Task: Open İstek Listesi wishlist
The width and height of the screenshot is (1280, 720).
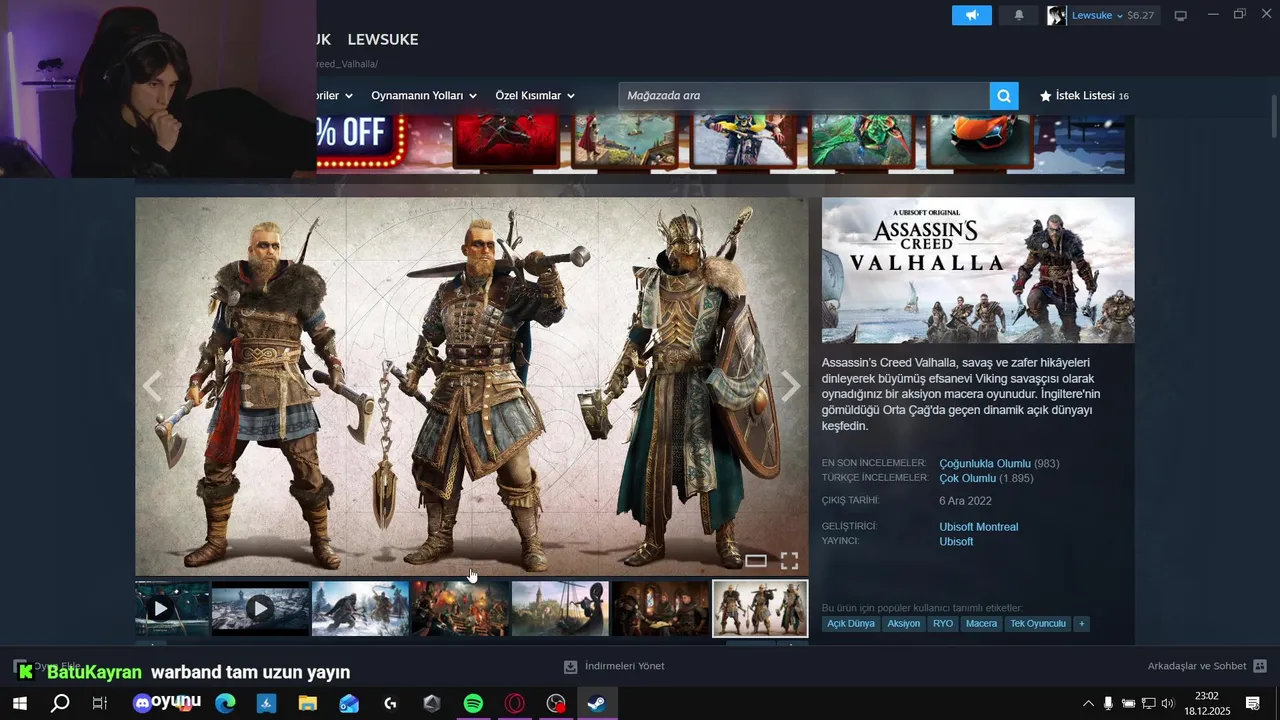Action: click(1084, 96)
